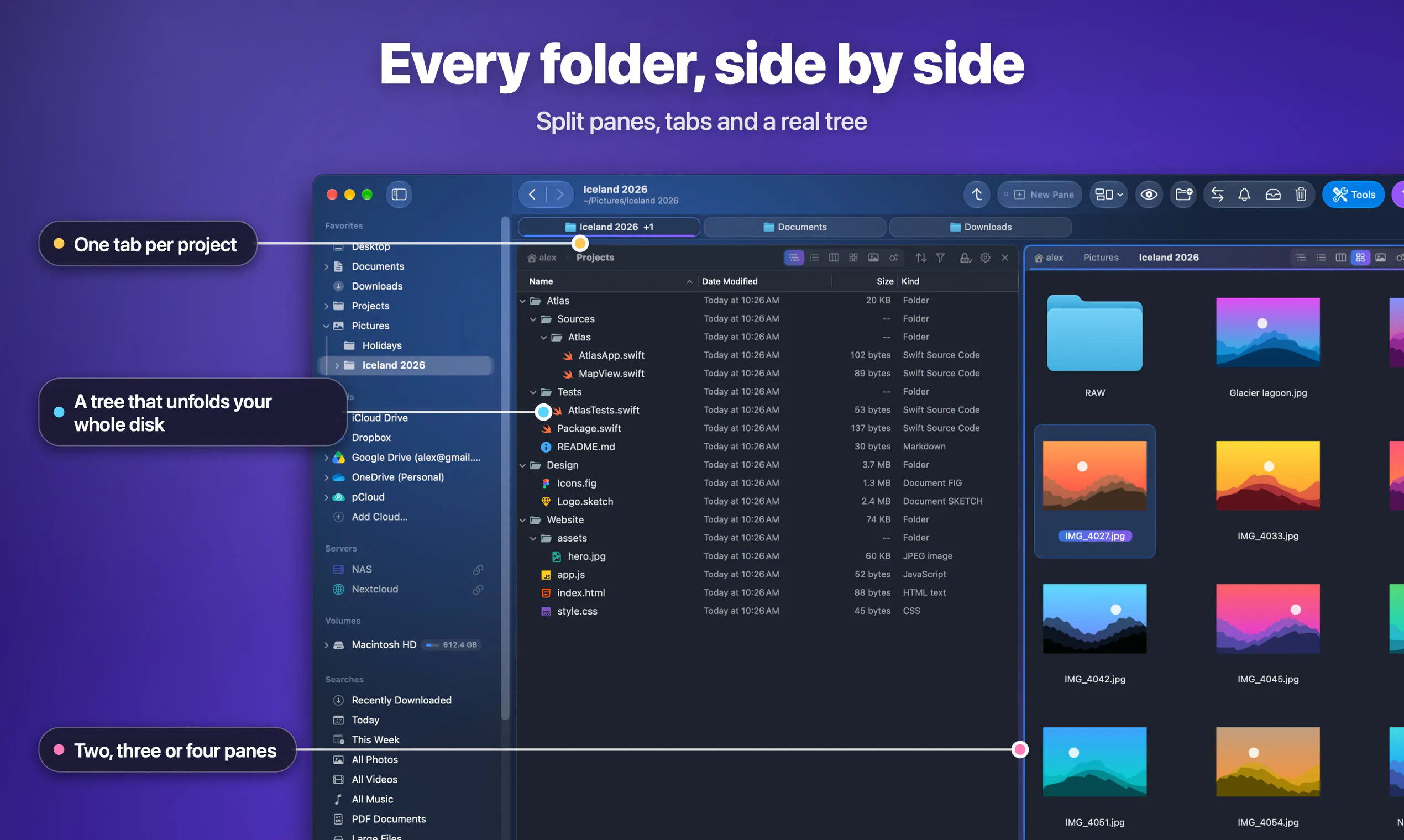Toggle hidden files with the eye icon
The image size is (1404, 840).
click(1149, 194)
